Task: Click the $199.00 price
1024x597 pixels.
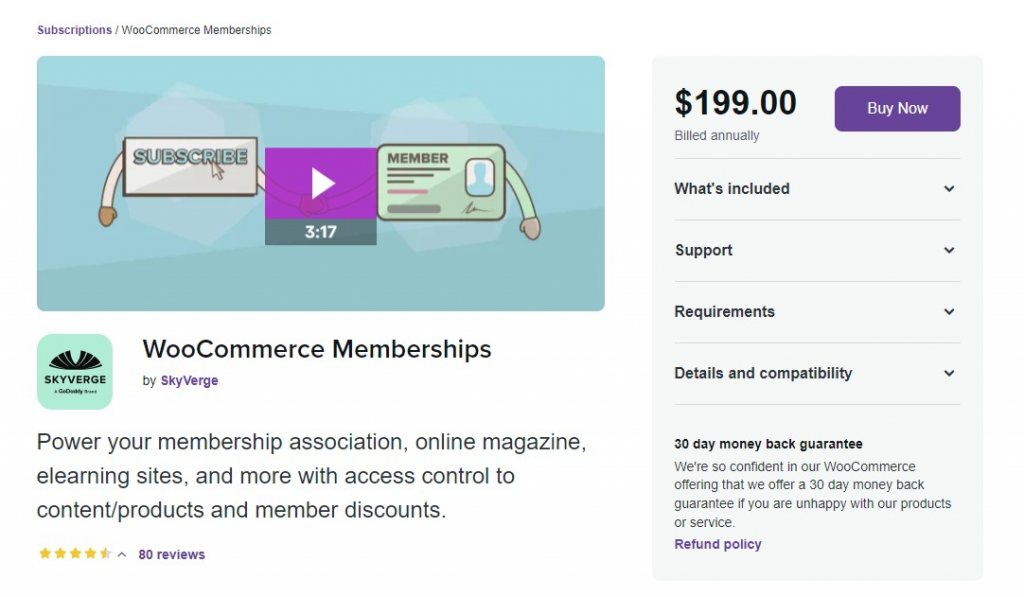Action: pos(736,103)
